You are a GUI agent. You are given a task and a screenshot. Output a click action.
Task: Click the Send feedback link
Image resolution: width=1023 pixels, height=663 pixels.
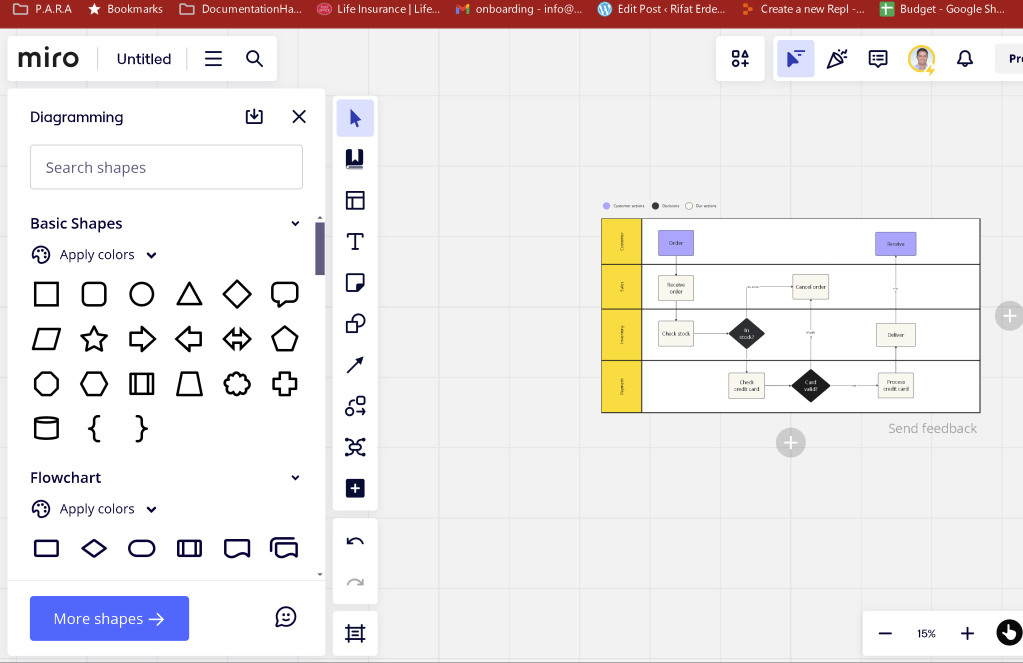[932, 429]
